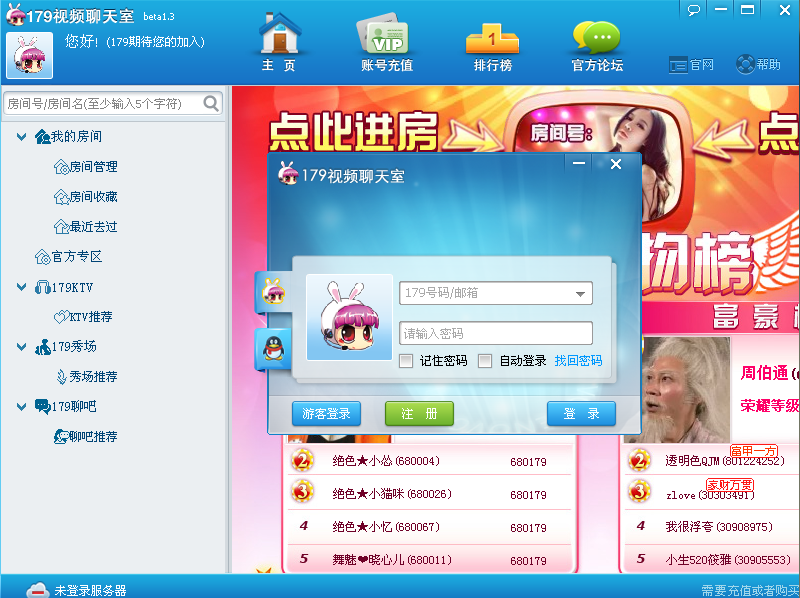Click the rank 3 medal beside zlove
This screenshot has height=598, width=800.
tap(639, 492)
